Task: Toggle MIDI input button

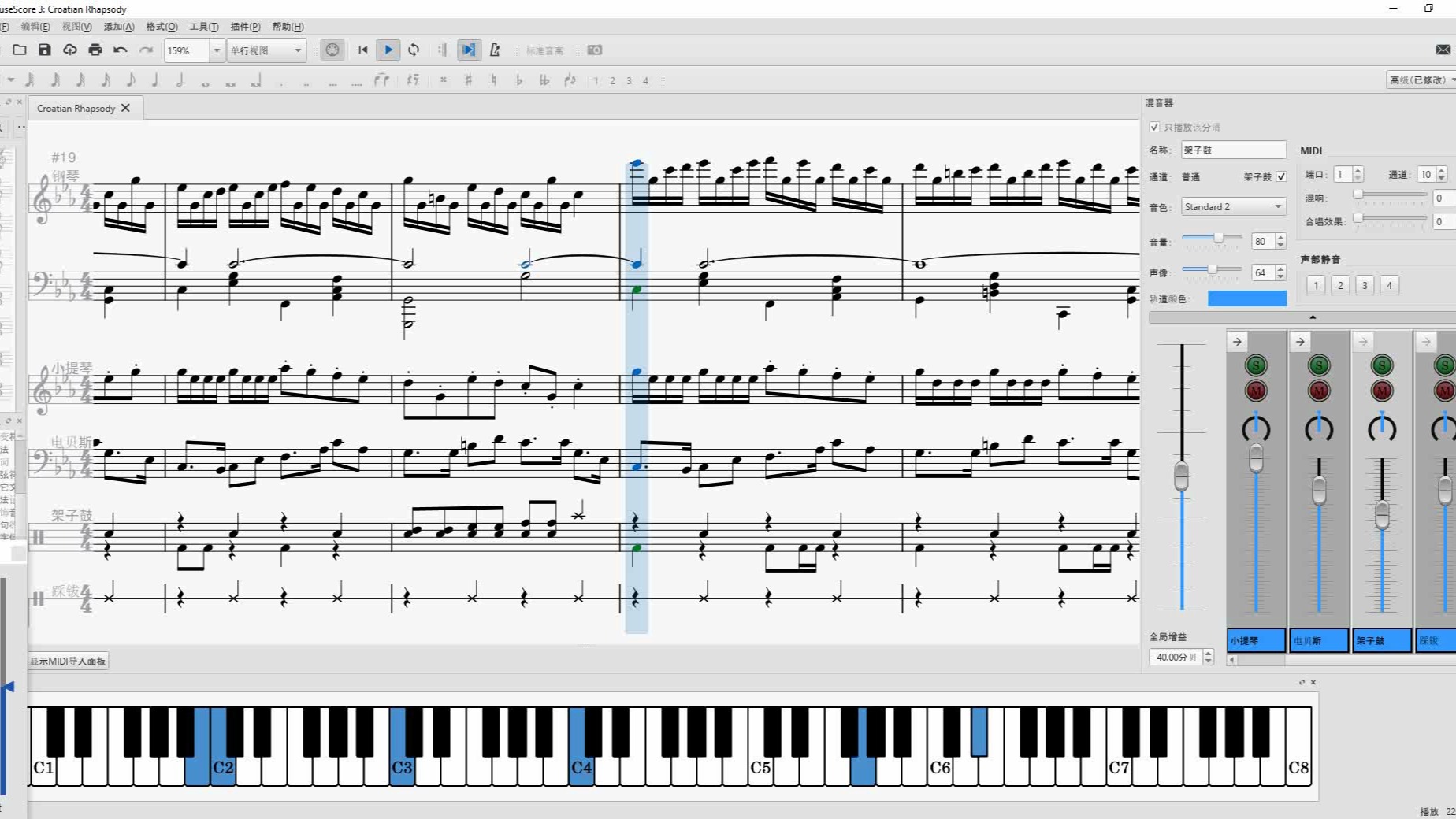Action: point(332,50)
